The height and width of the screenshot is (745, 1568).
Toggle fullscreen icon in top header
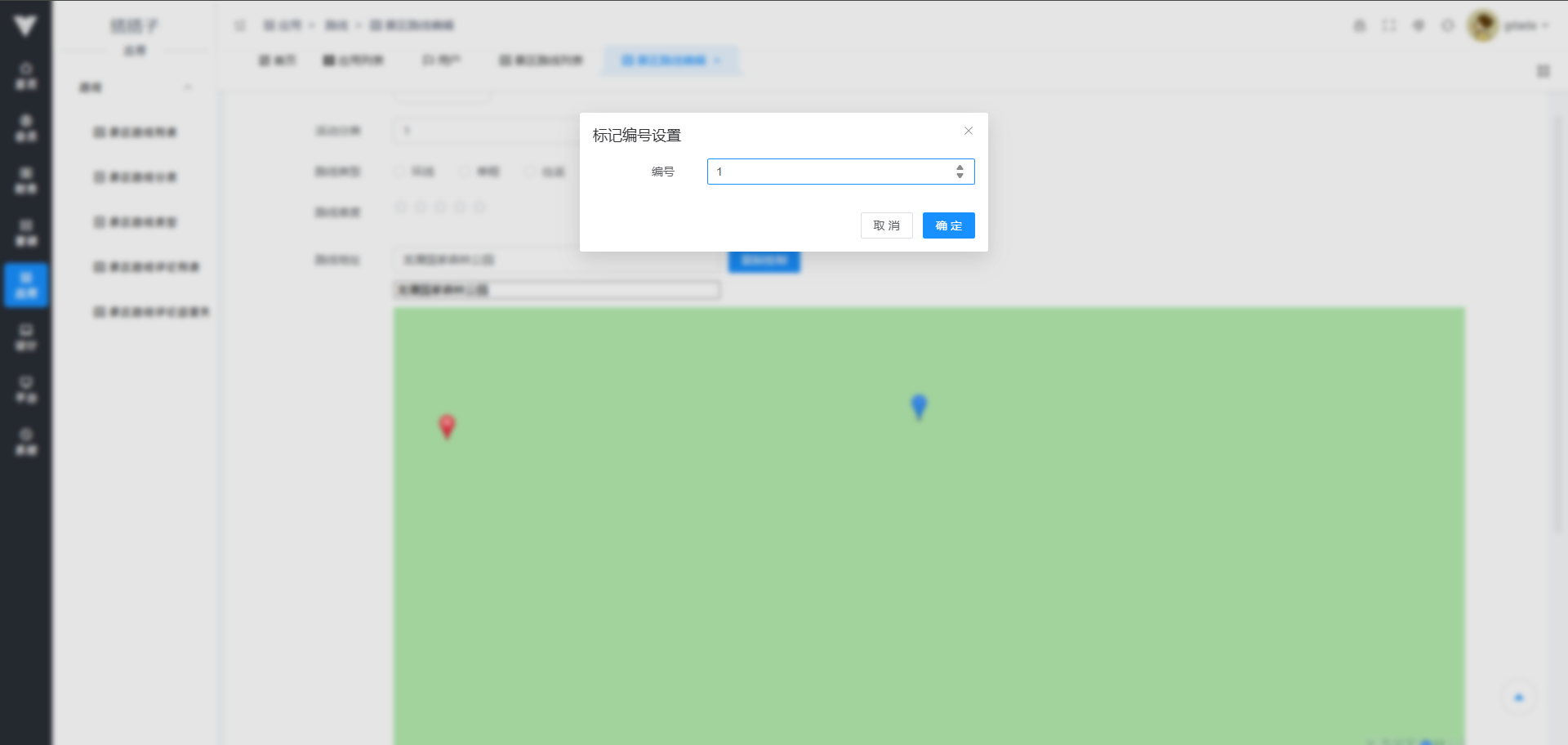click(1388, 26)
